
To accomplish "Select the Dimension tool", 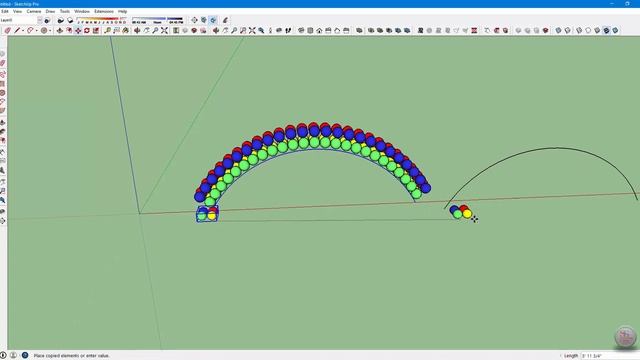I will [x=116, y=30].
